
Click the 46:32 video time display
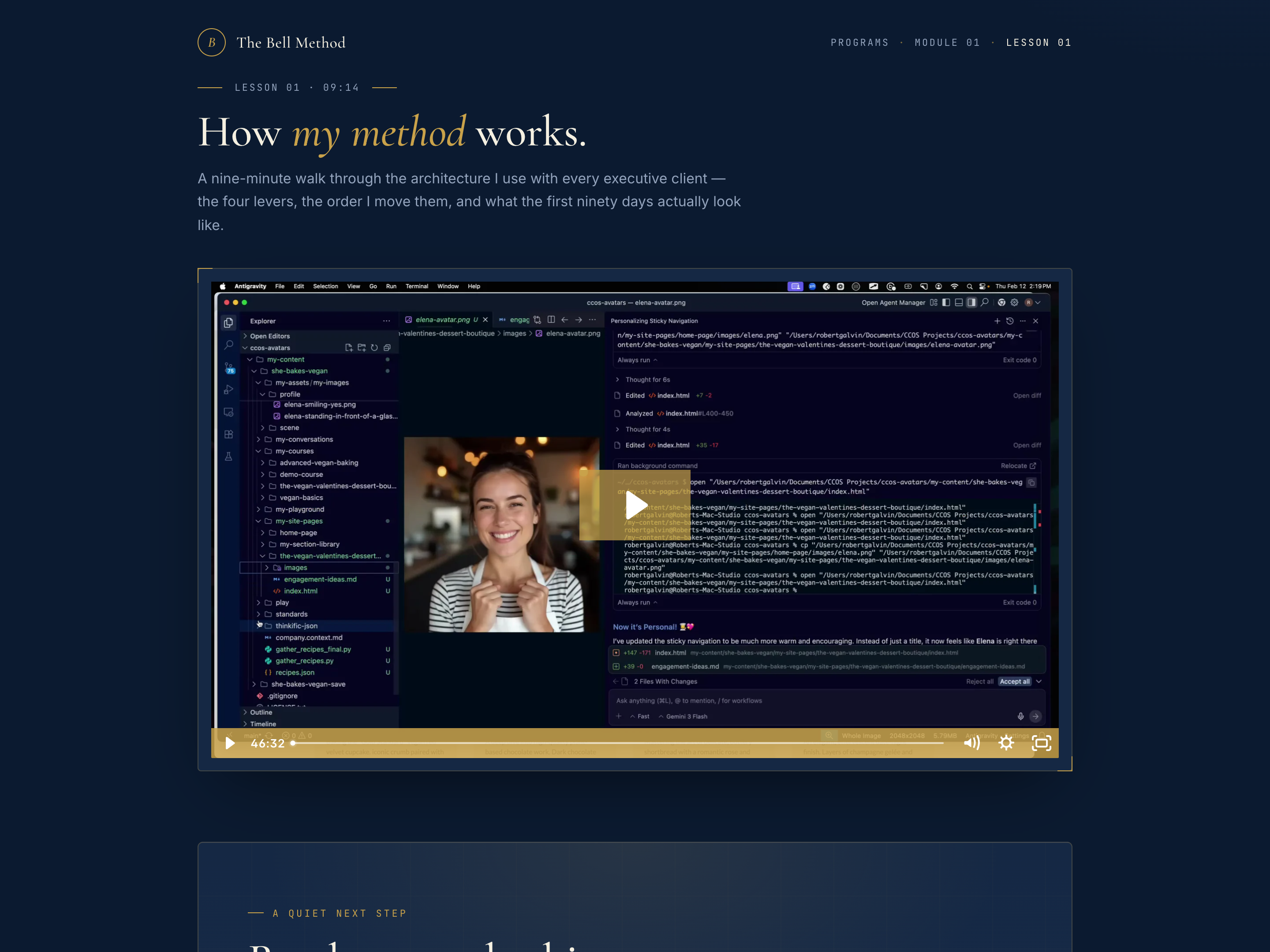[268, 743]
